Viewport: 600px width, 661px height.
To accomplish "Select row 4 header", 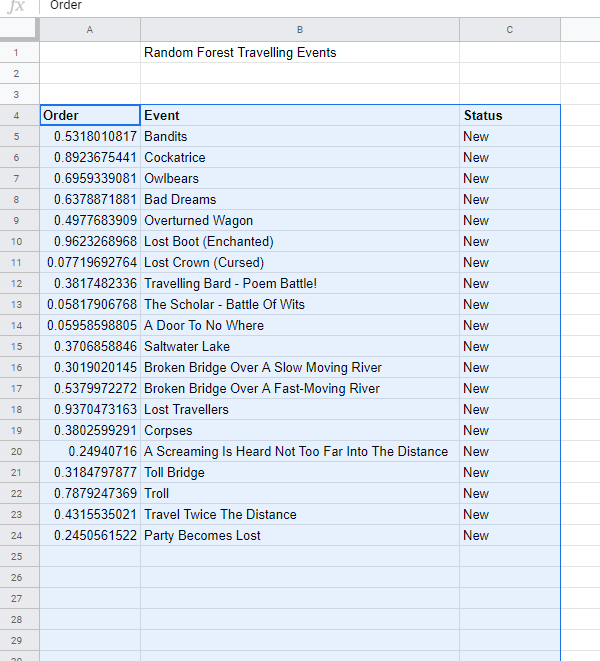I will (x=16, y=116).
